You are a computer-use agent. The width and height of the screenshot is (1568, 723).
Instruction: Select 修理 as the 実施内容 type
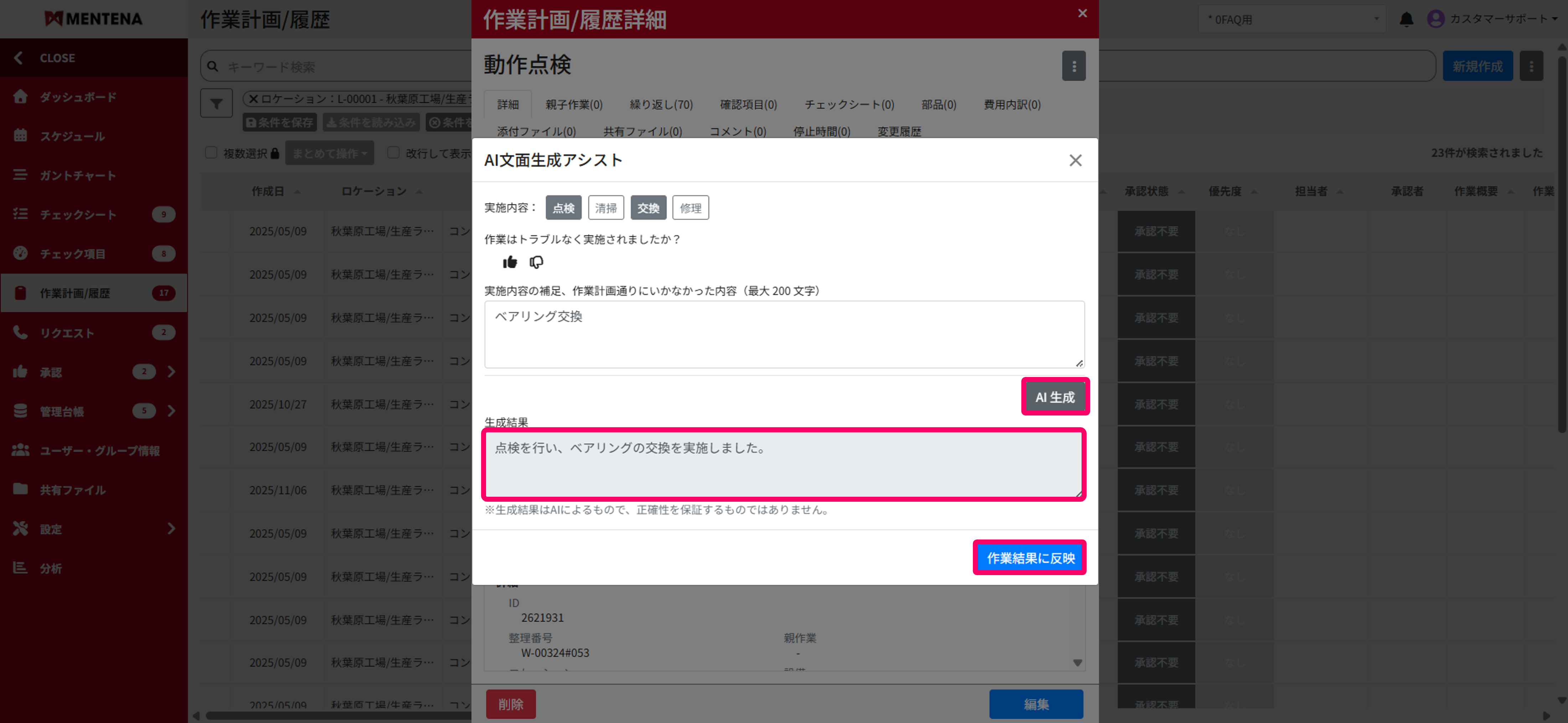pyautogui.click(x=690, y=207)
